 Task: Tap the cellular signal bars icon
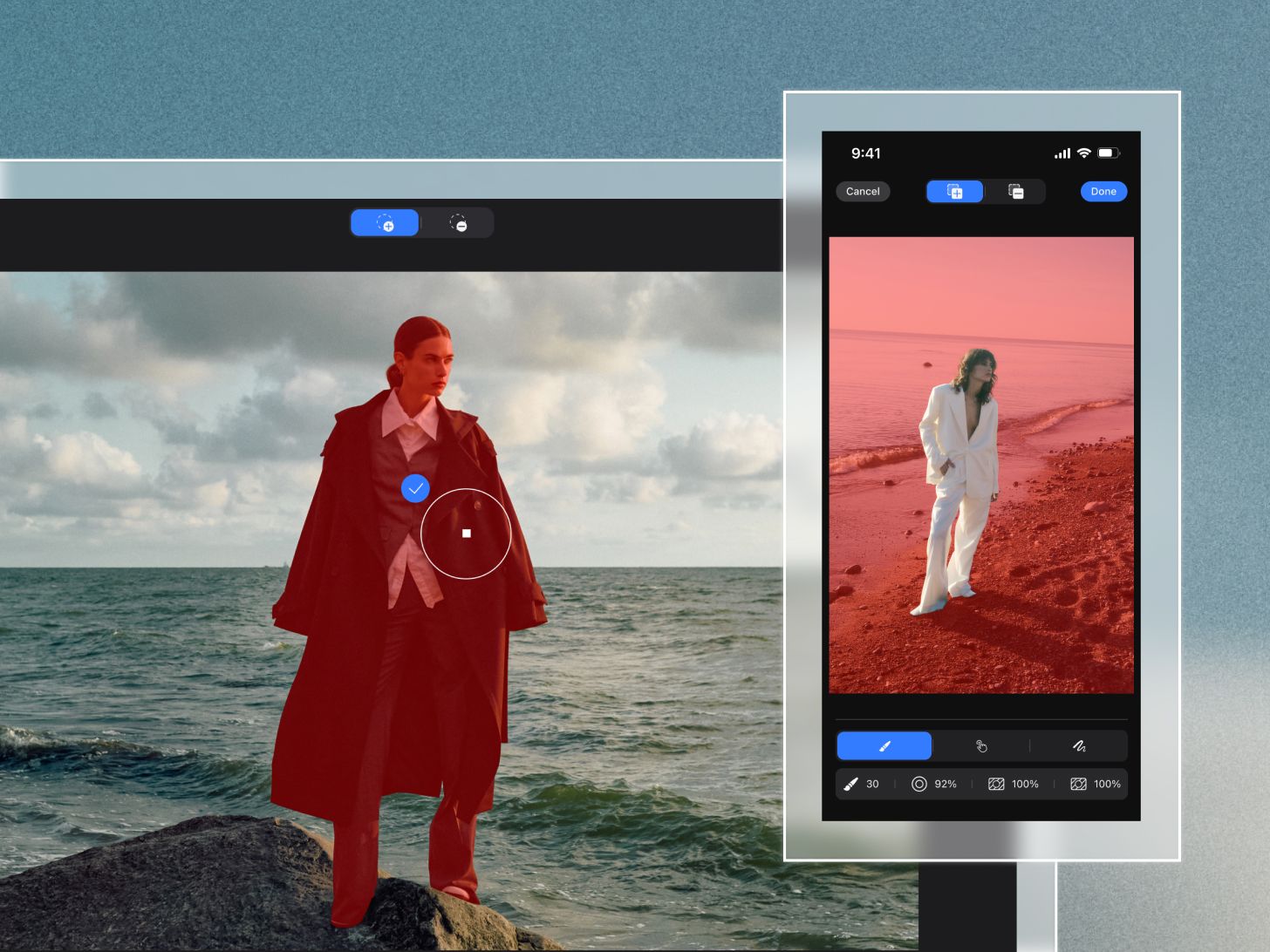pyautogui.click(x=1062, y=153)
